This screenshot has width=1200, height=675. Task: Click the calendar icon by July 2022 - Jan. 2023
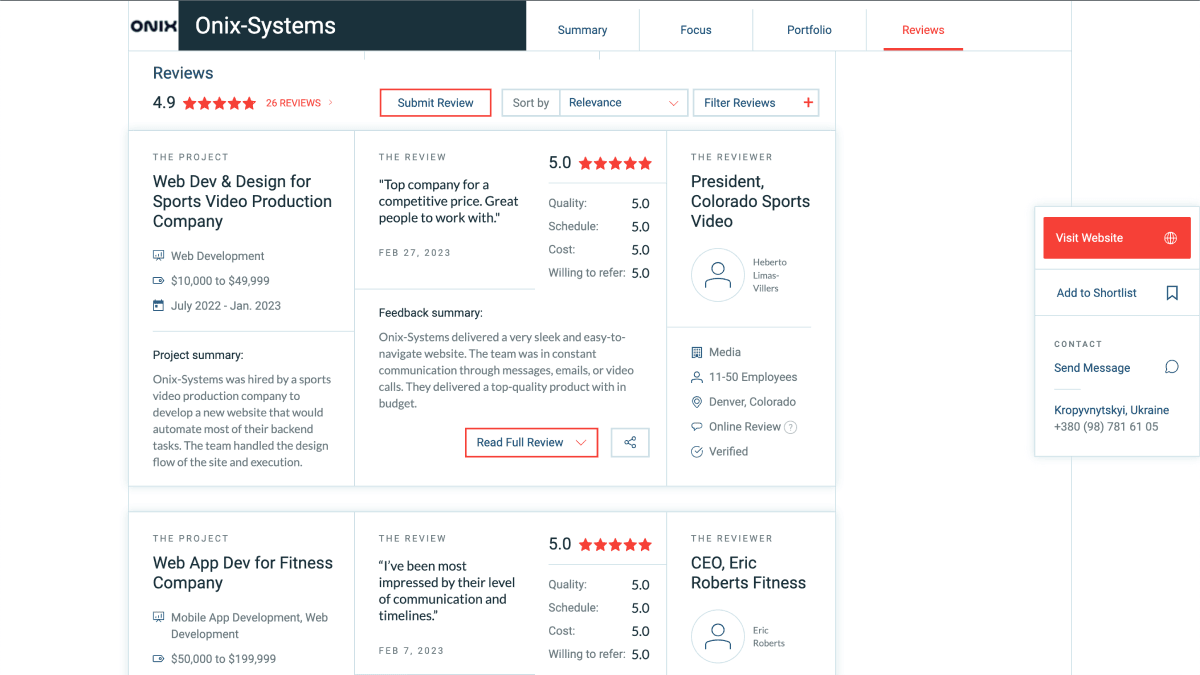coord(158,305)
